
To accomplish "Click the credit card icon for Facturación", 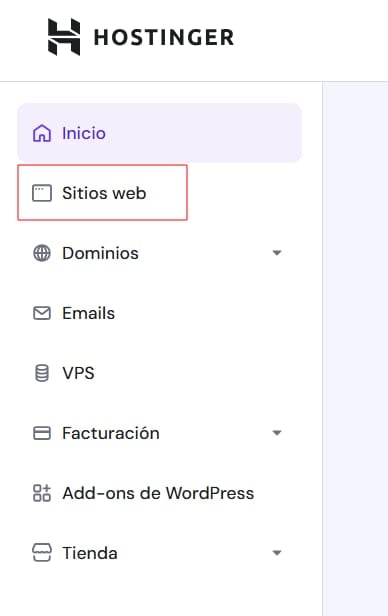I will pyautogui.click(x=42, y=433).
